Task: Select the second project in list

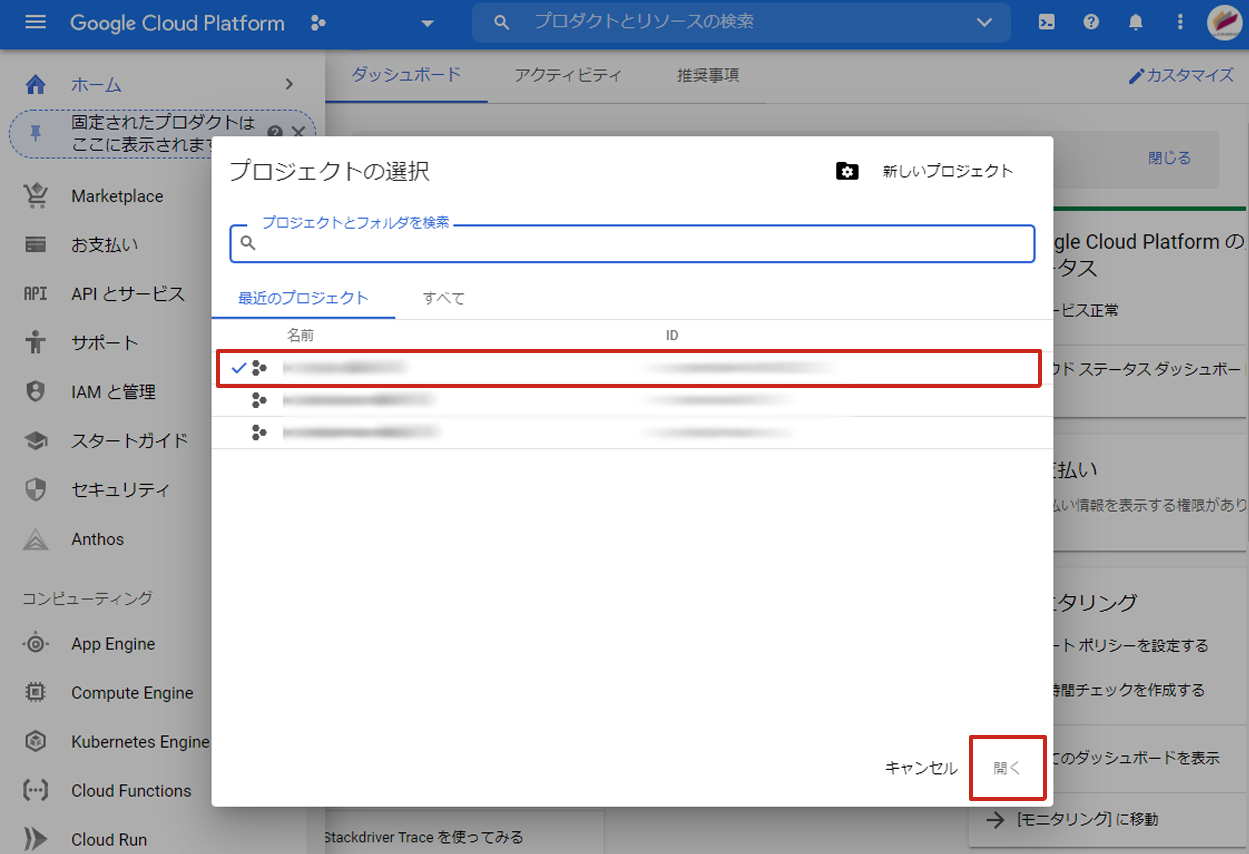Action: coord(628,401)
